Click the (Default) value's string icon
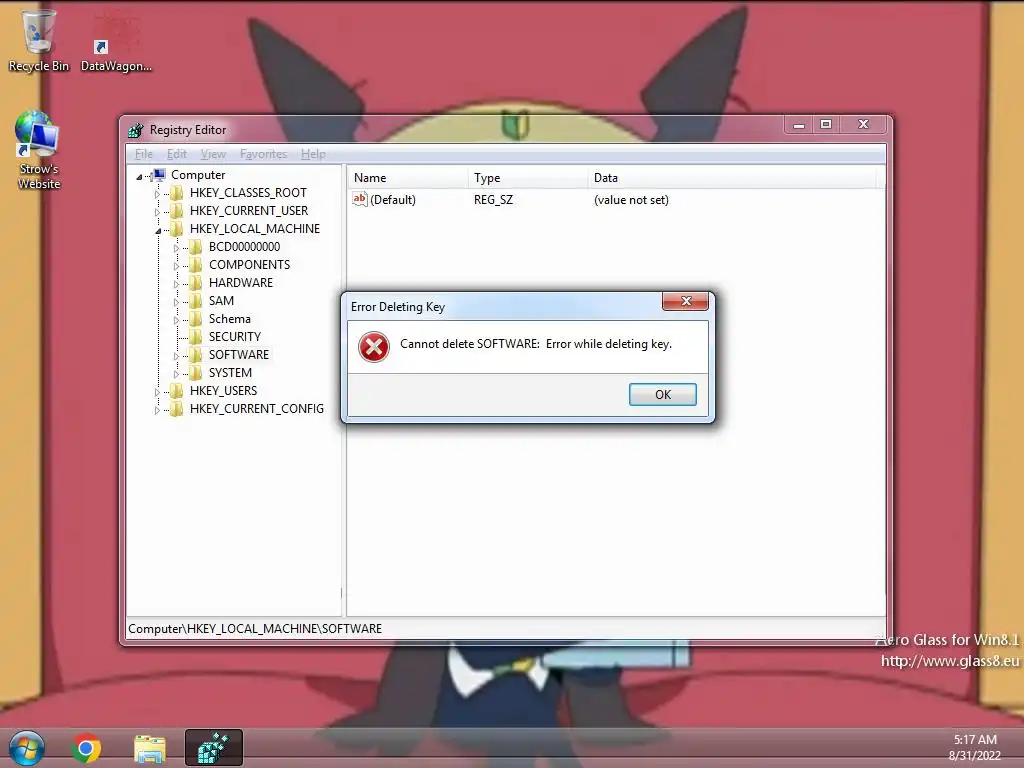The height and width of the screenshot is (768, 1024). tap(360, 199)
